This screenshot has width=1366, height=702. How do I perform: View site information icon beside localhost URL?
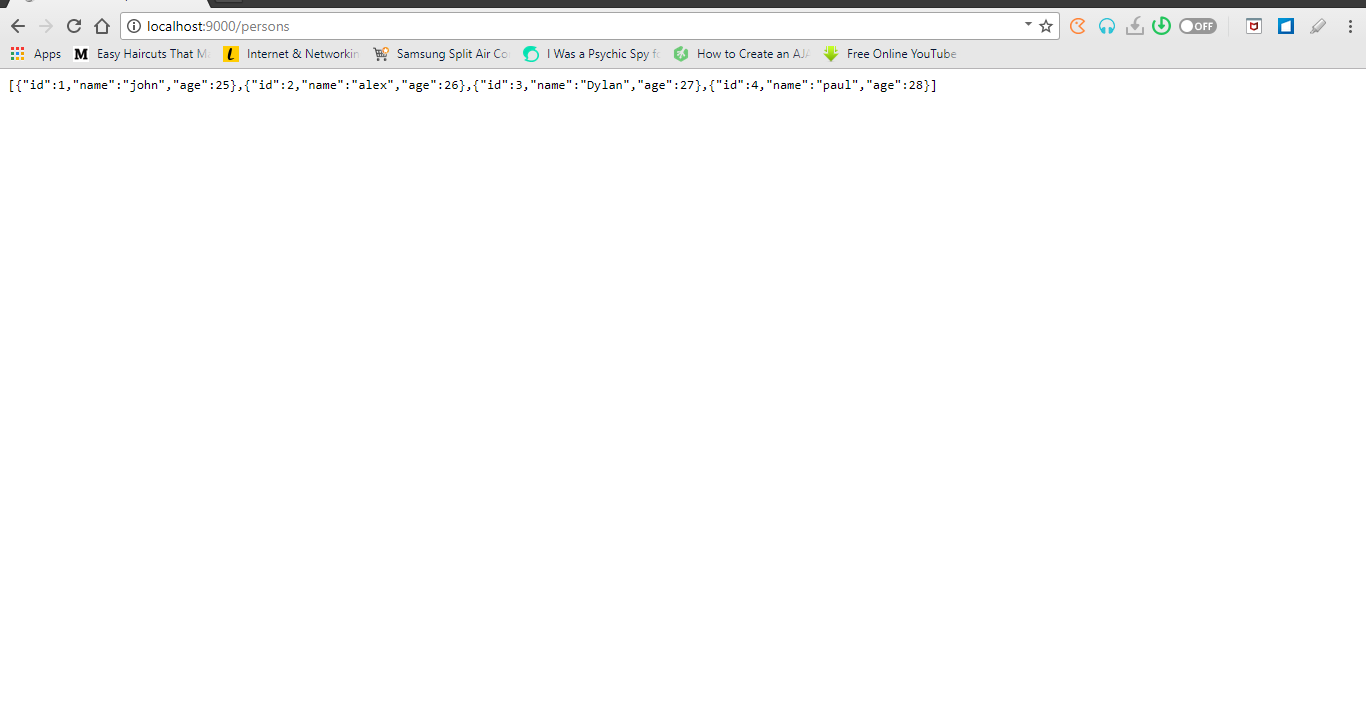[x=134, y=26]
